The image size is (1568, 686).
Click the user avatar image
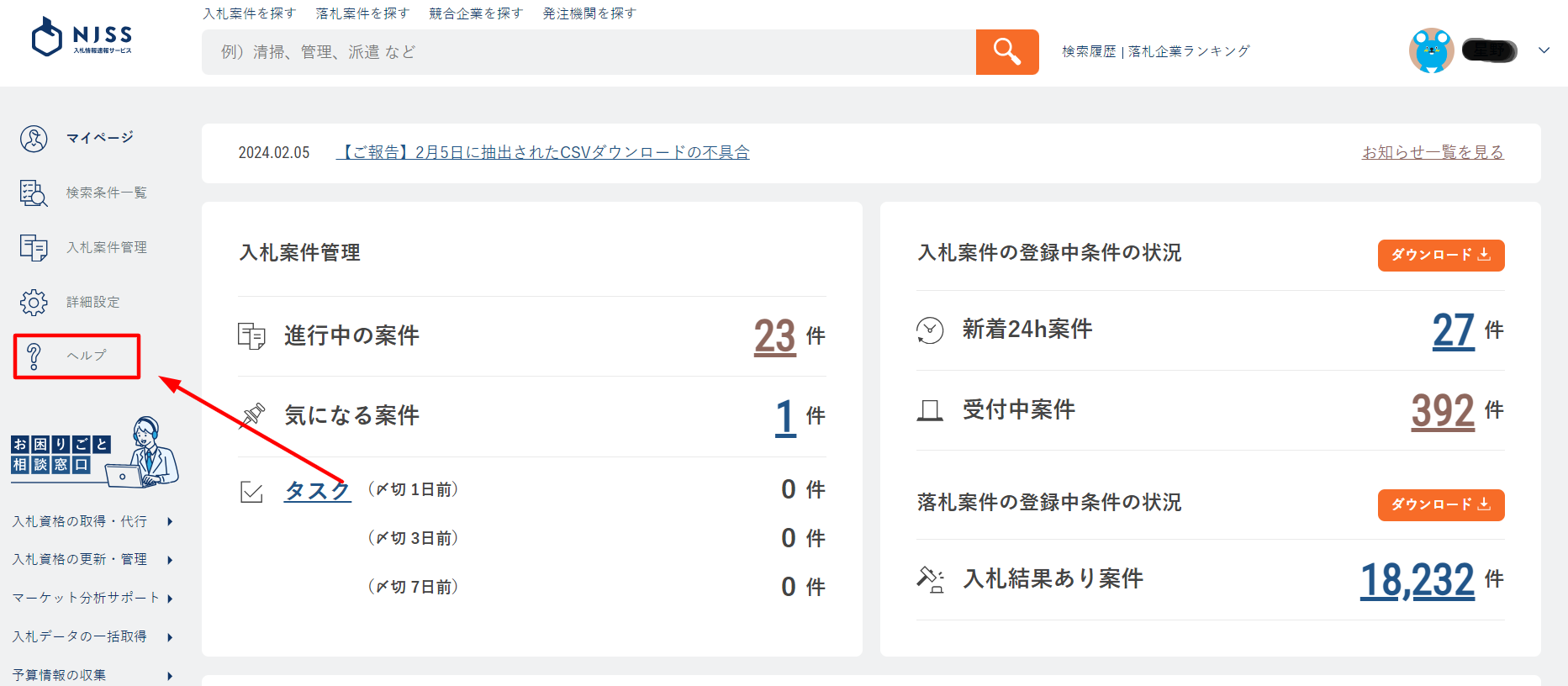tap(1431, 51)
